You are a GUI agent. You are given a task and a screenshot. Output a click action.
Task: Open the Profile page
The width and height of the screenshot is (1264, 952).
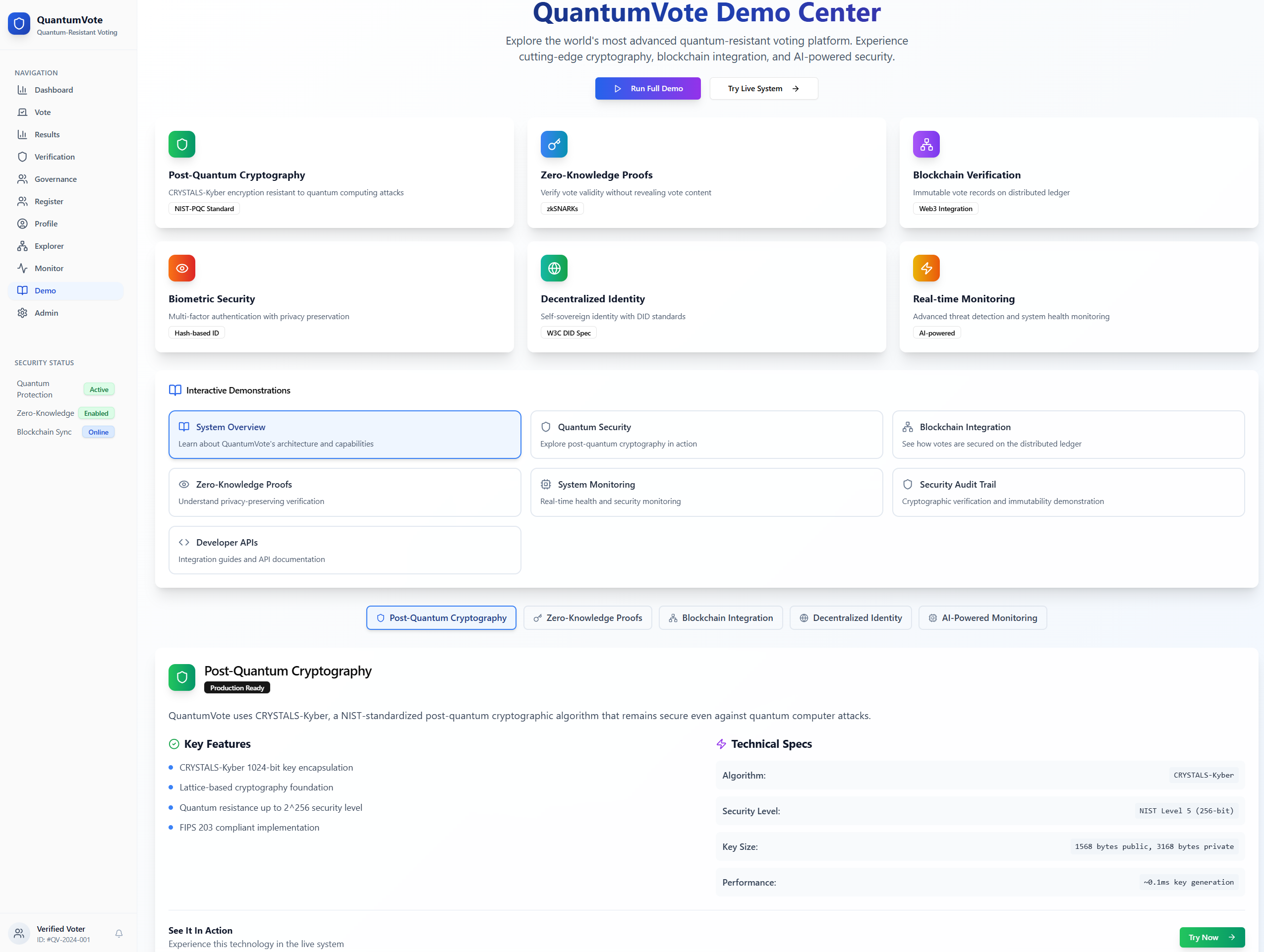[66, 224]
